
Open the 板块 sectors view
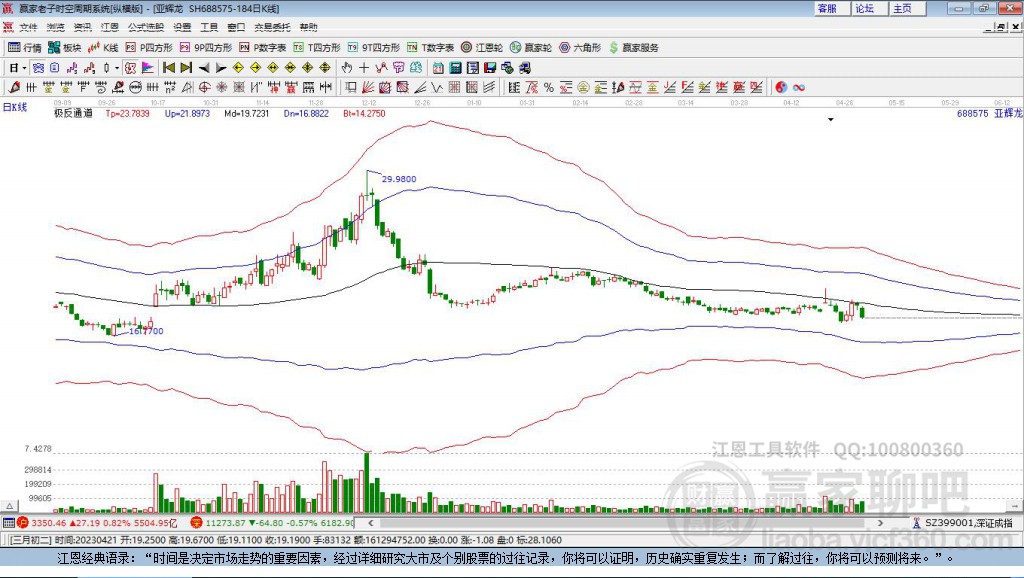65,48
